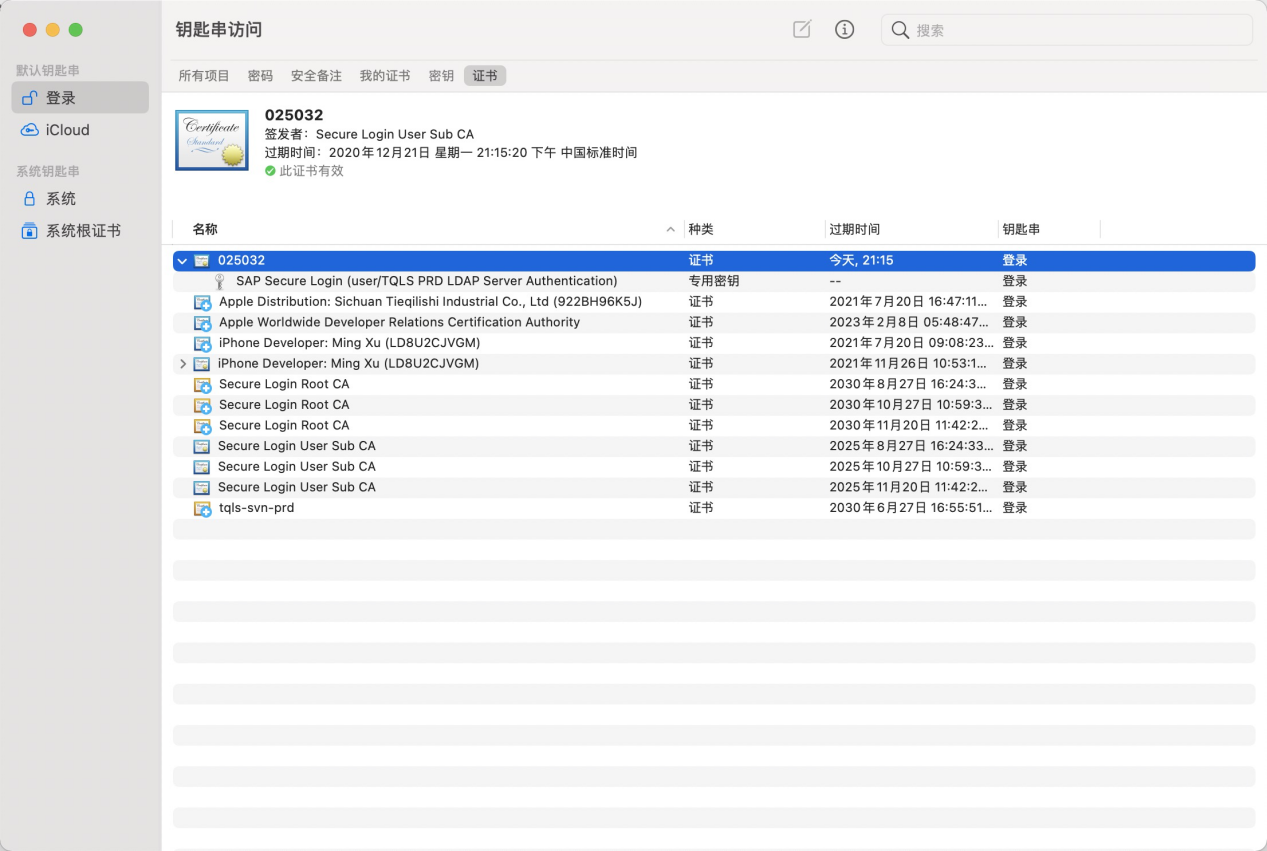This screenshot has width=1267, height=851.
Task: Click the certificate icon of list row 025032
Action: click(202, 261)
